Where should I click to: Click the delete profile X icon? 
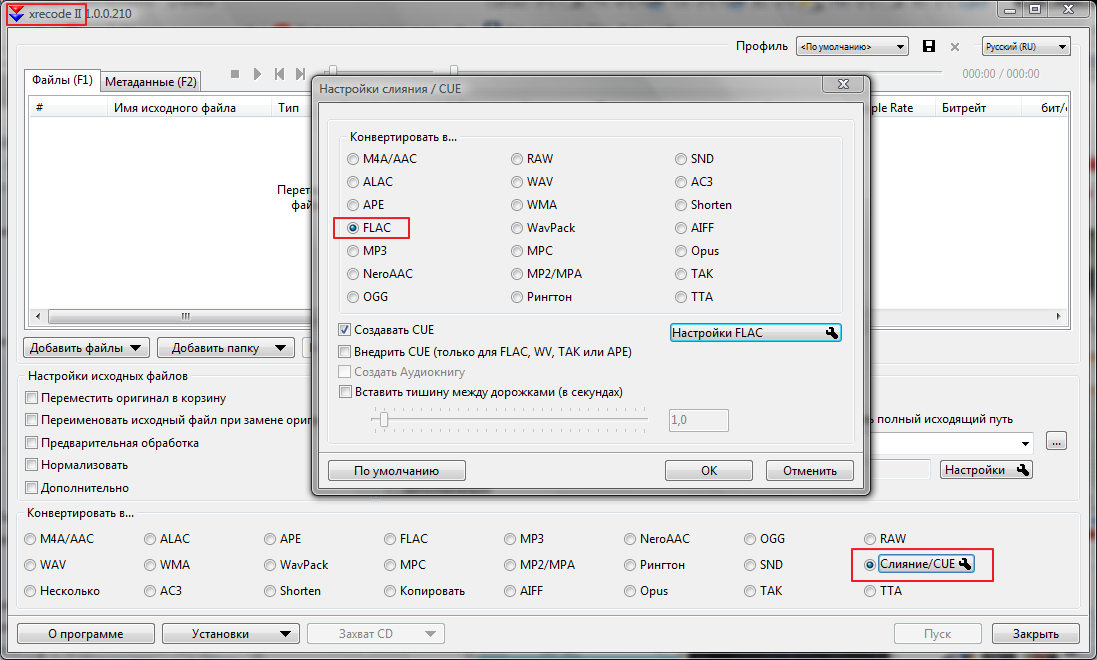tap(954, 47)
